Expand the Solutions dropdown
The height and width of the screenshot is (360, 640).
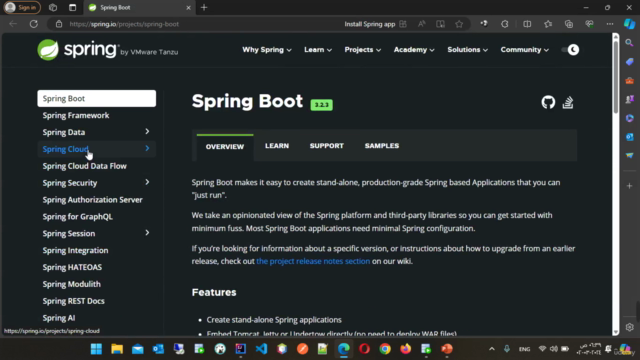click(x=467, y=50)
